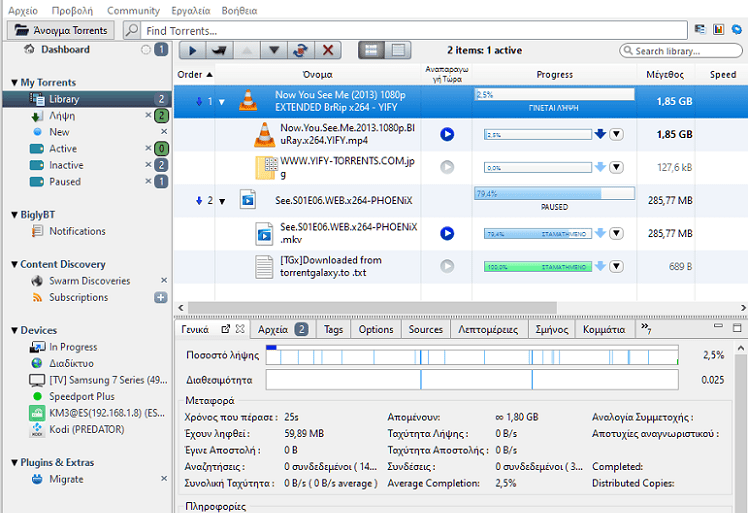Show hidden tabs with the overflow chevron
The height and width of the screenshot is (513, 748).
(x=646, y=328)
